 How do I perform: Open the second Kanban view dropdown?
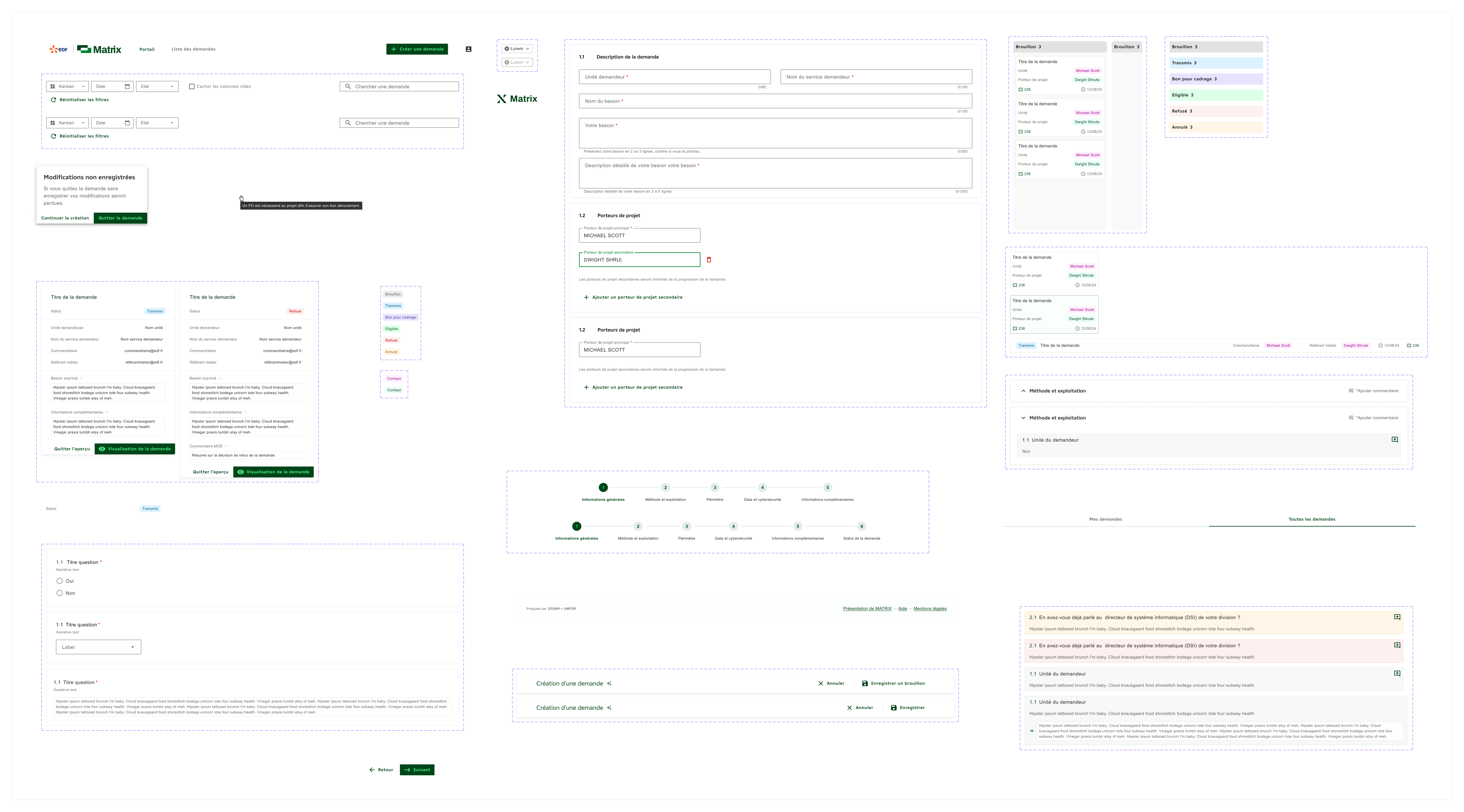pyautogui.click(x=67, y=123)
